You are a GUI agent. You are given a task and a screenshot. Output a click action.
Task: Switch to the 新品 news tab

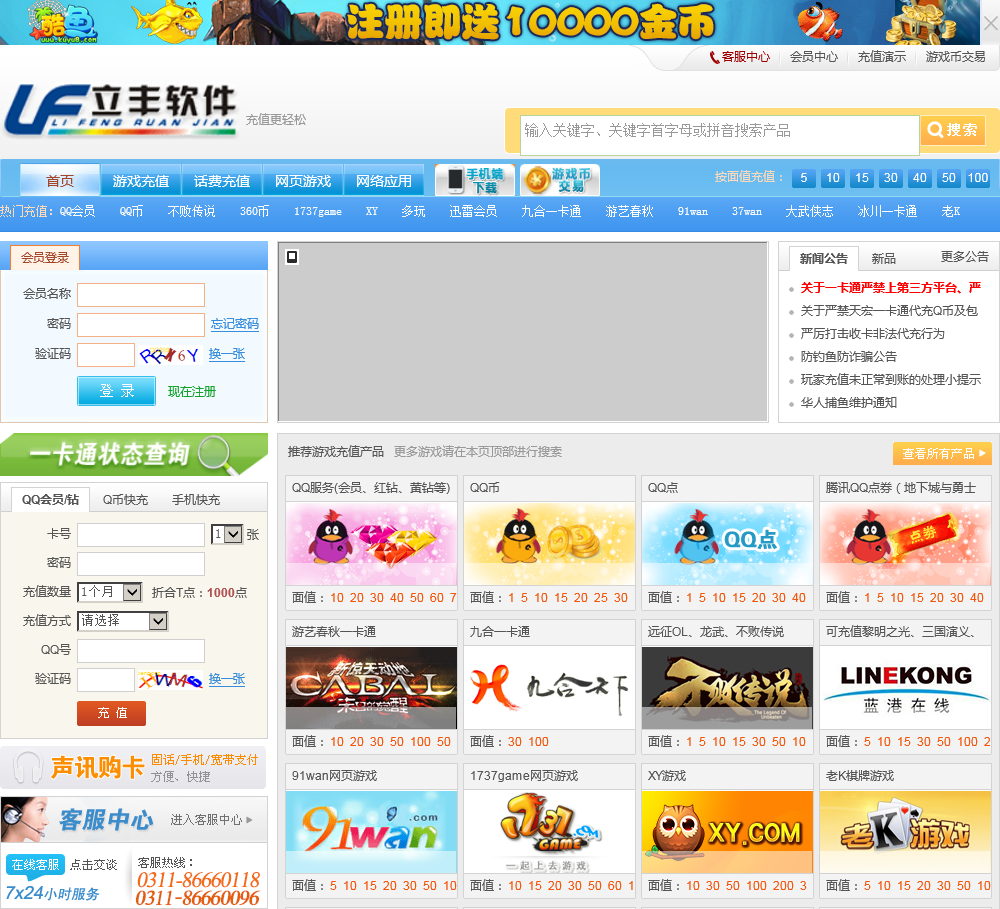[883, 258]
